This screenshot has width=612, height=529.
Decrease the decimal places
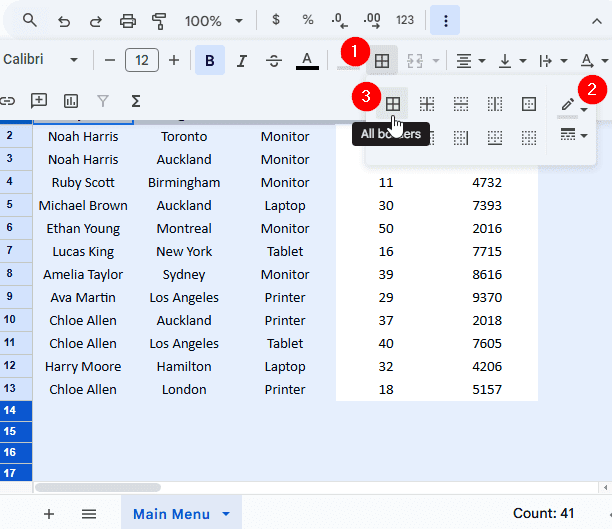pyautogui.click(x=339, y=21)
